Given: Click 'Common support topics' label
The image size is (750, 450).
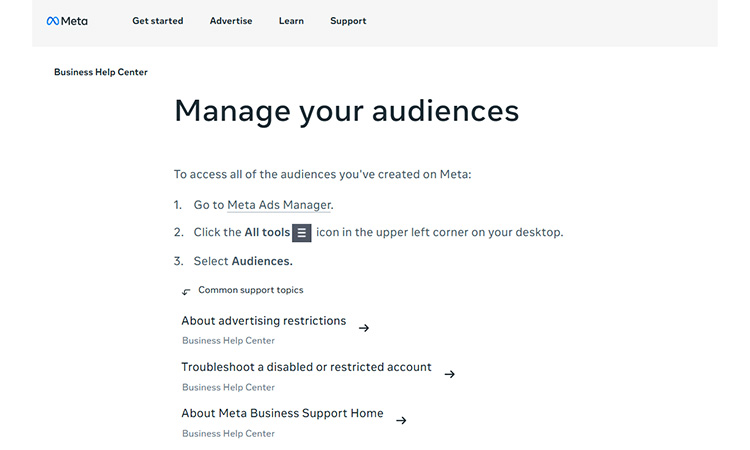Looking at the screenshot, I should tap(251, 290).
